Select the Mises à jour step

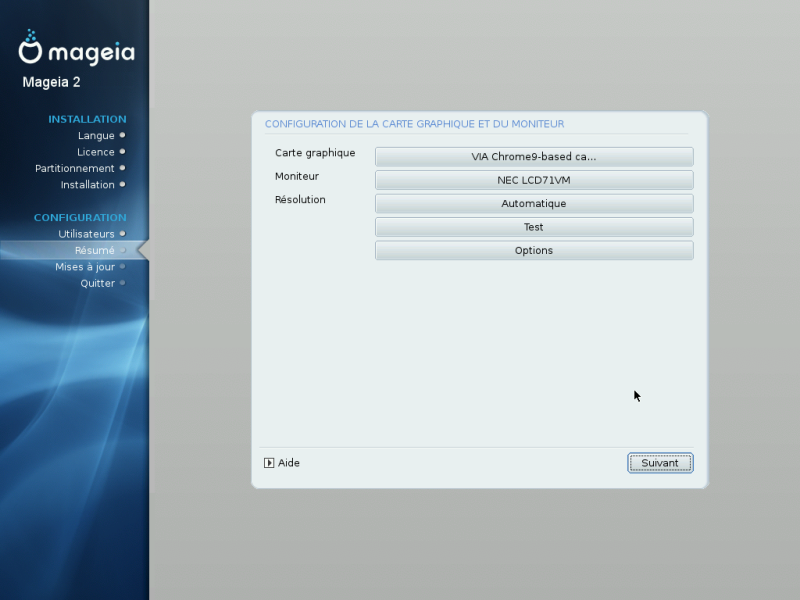point(85,267)
